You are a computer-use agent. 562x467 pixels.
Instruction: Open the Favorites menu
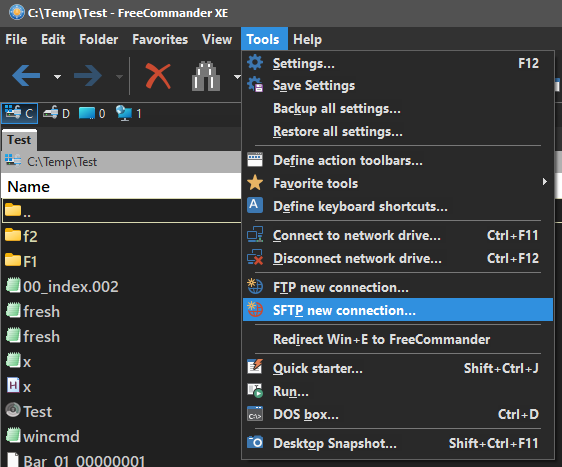click(160, 39)
